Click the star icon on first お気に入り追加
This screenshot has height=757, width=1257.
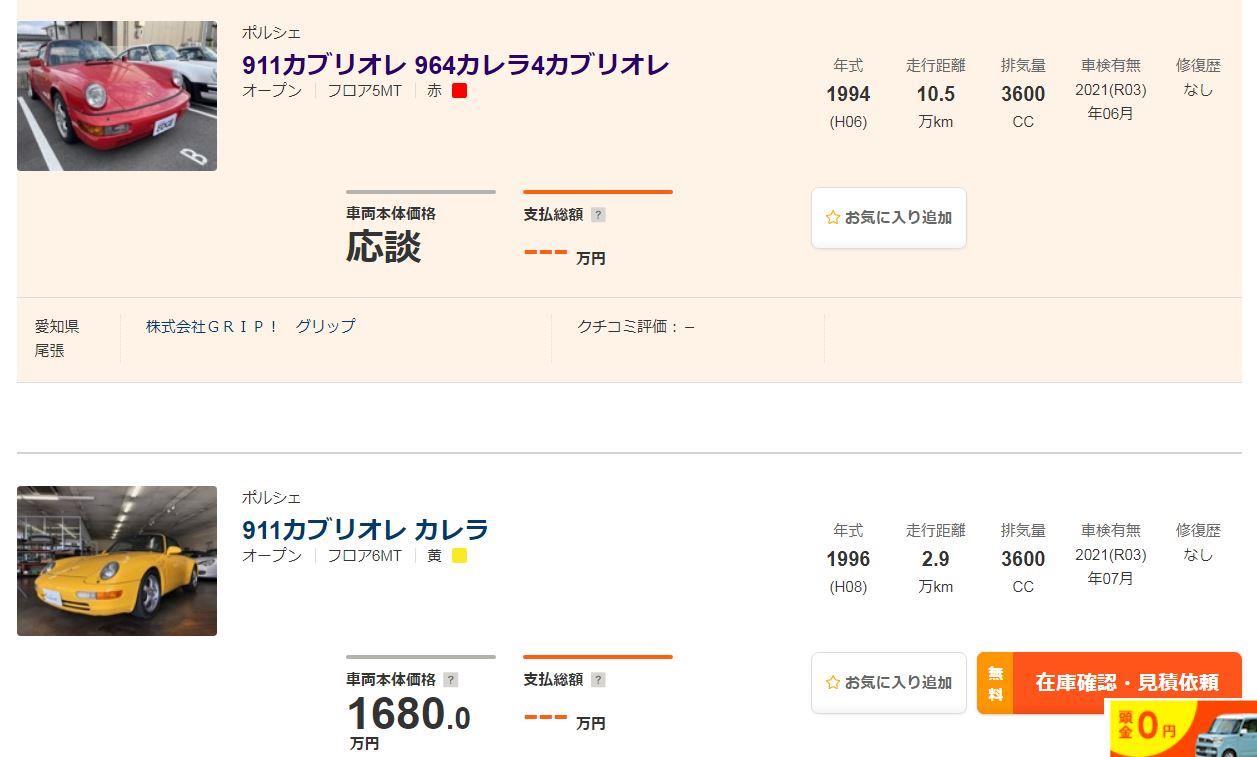pos(832,217)
